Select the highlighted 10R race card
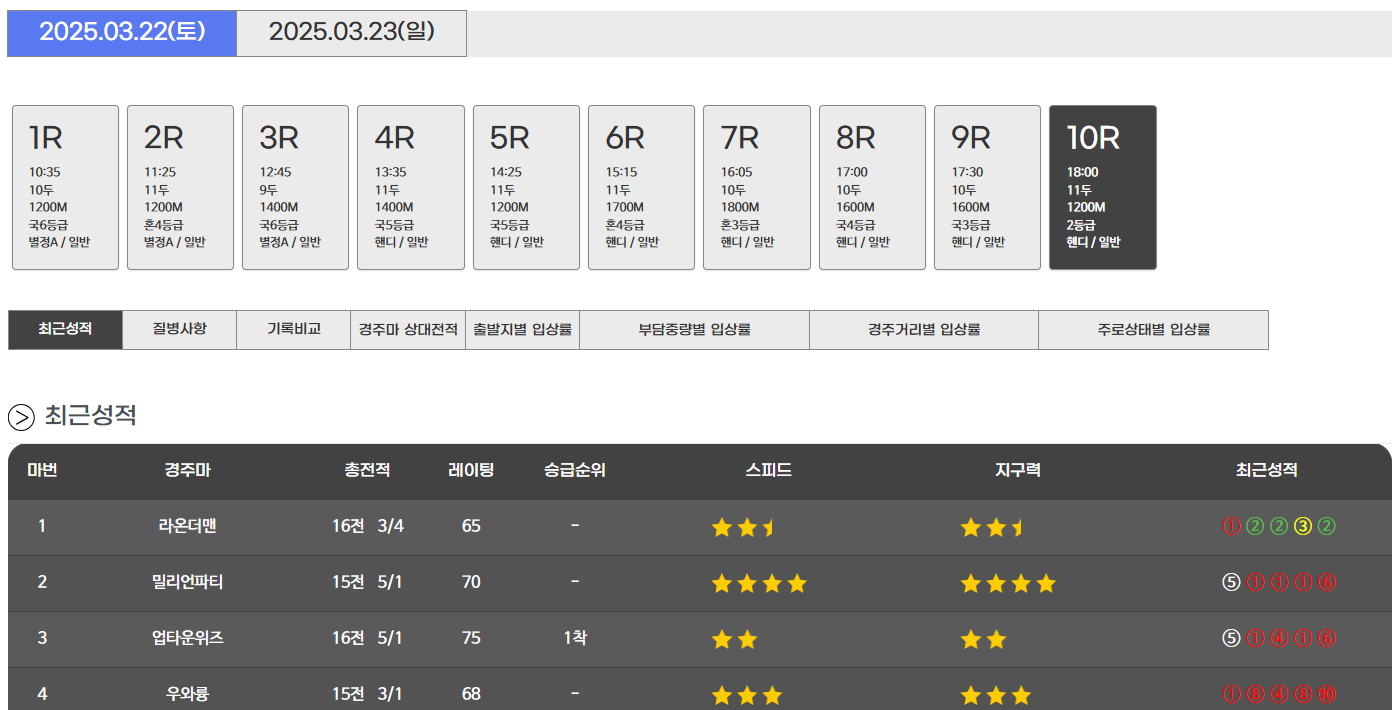1398x710 pixels. click(x=1102, y=187)
